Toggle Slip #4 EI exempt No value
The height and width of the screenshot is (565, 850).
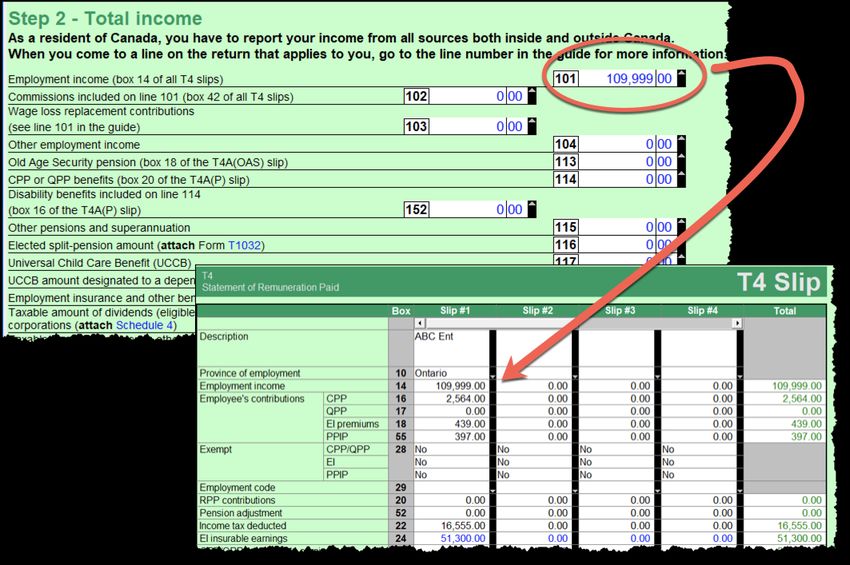pos(698,462)
